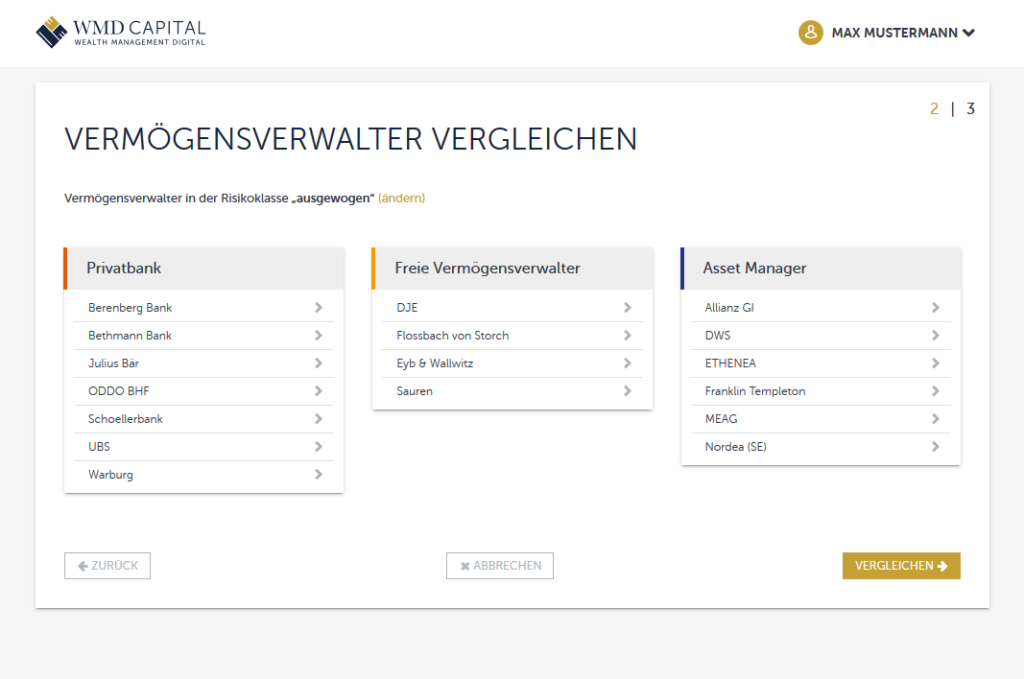Select Julius Bär entry
The image size is (1024, 679).
(204, 363)
